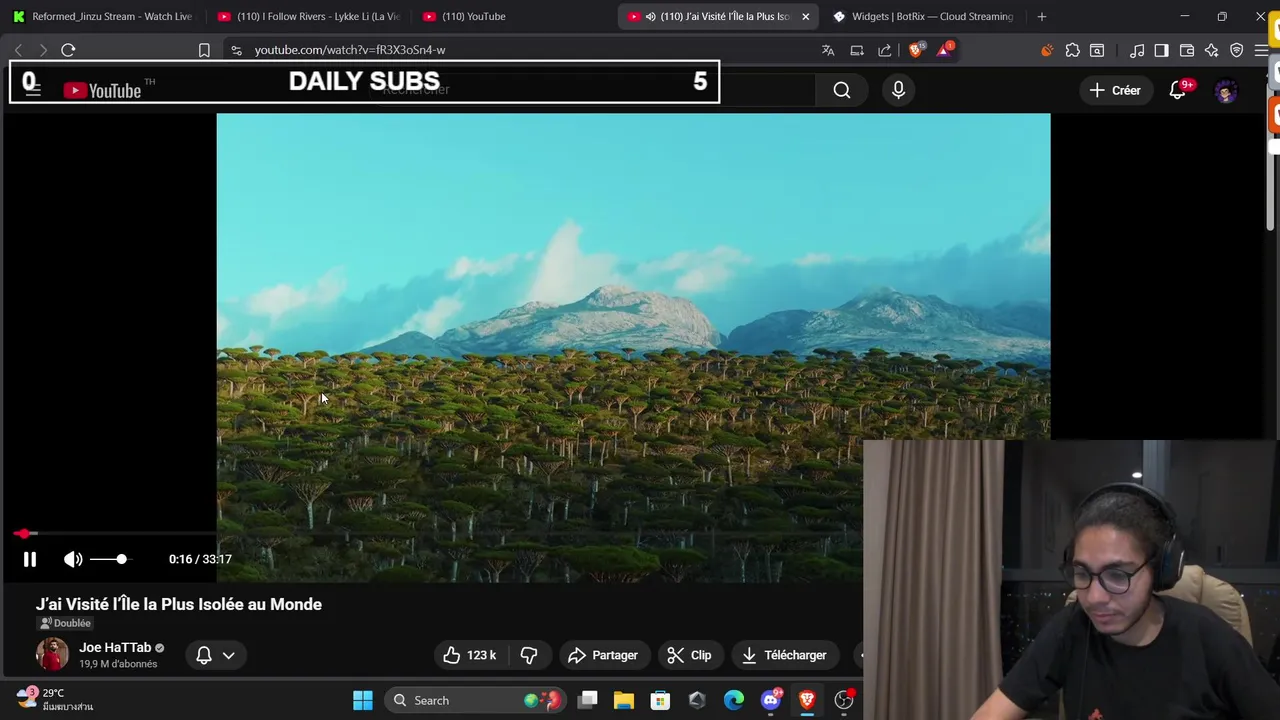Image resolution: width=1280 pixels, height=720 pixels.
Task: Reload the page with the refresh icon
Action: tap(68, 50)
